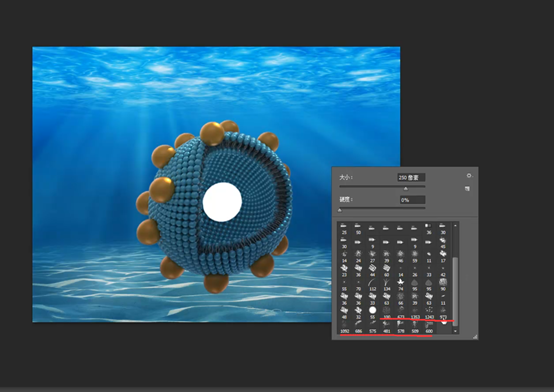
Task: Select the brush preset labeled 50
Action: 358,229
